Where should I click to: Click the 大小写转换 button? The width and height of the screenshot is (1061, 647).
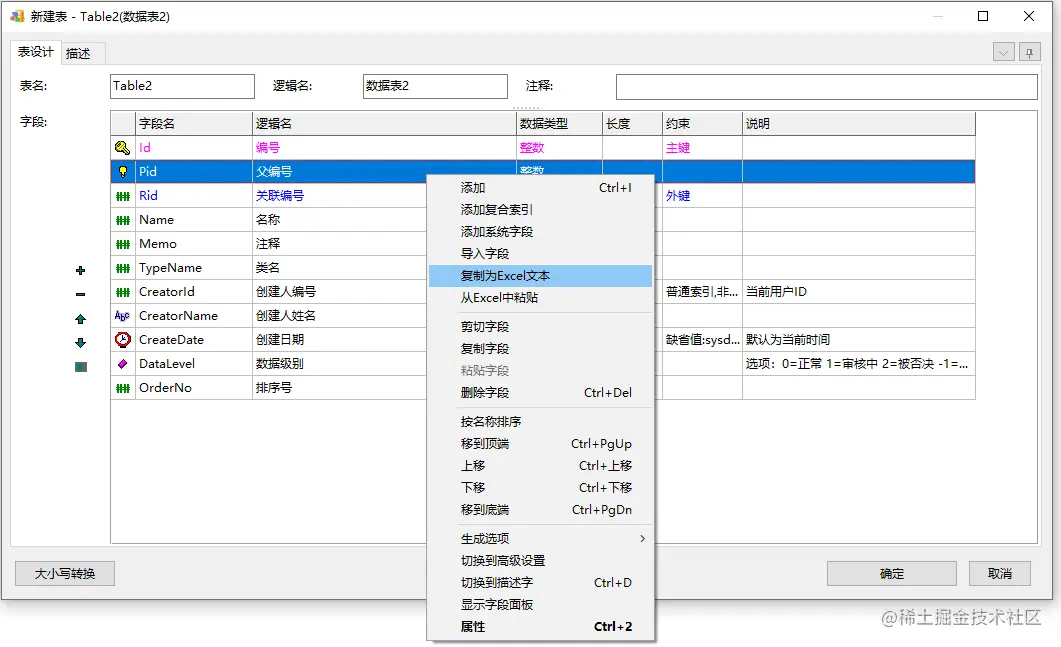click(65, 574)
